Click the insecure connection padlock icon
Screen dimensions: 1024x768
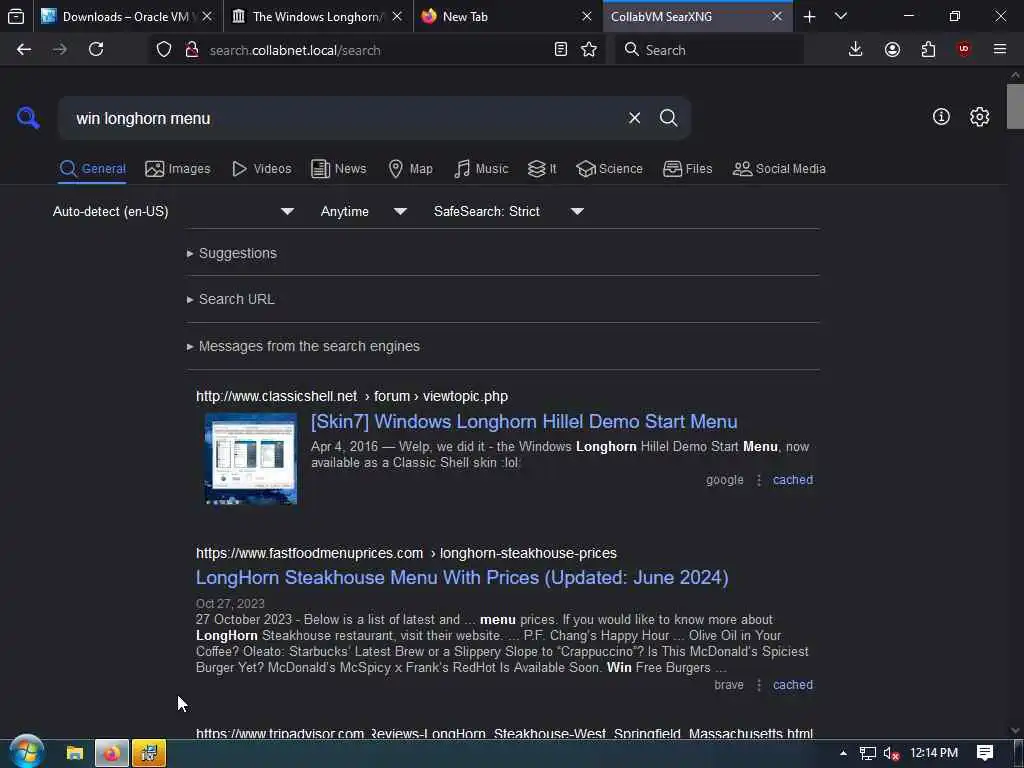point(191,50)
